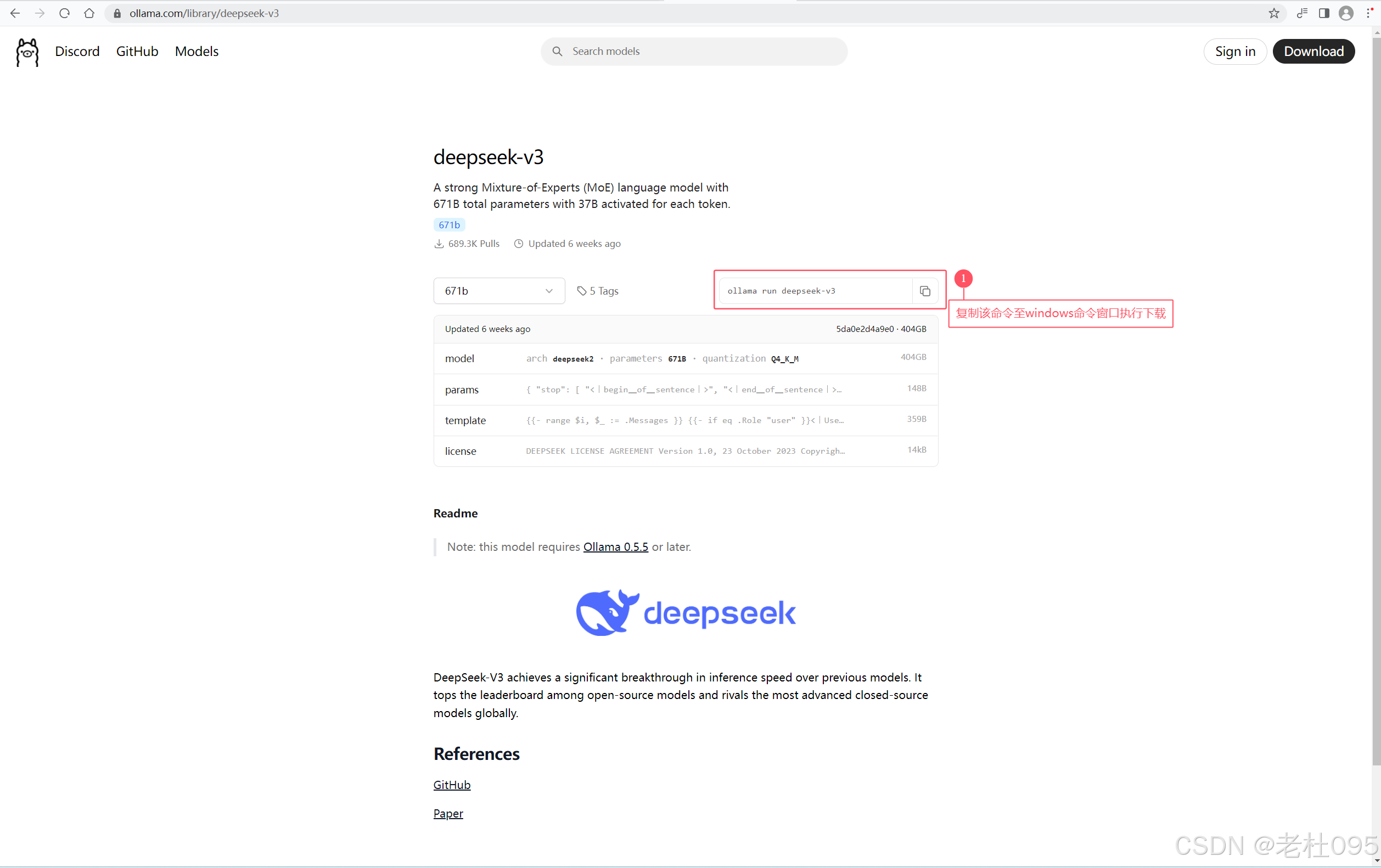Copy the ollama run command with copy icon
1381x868 pixels.
924,291
